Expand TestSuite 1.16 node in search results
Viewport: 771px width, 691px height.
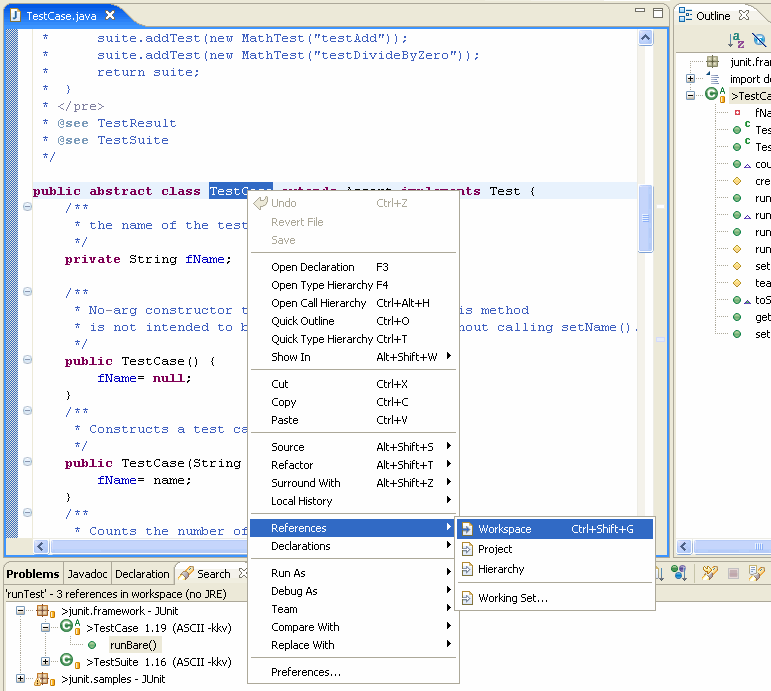[x=45, y=661]
